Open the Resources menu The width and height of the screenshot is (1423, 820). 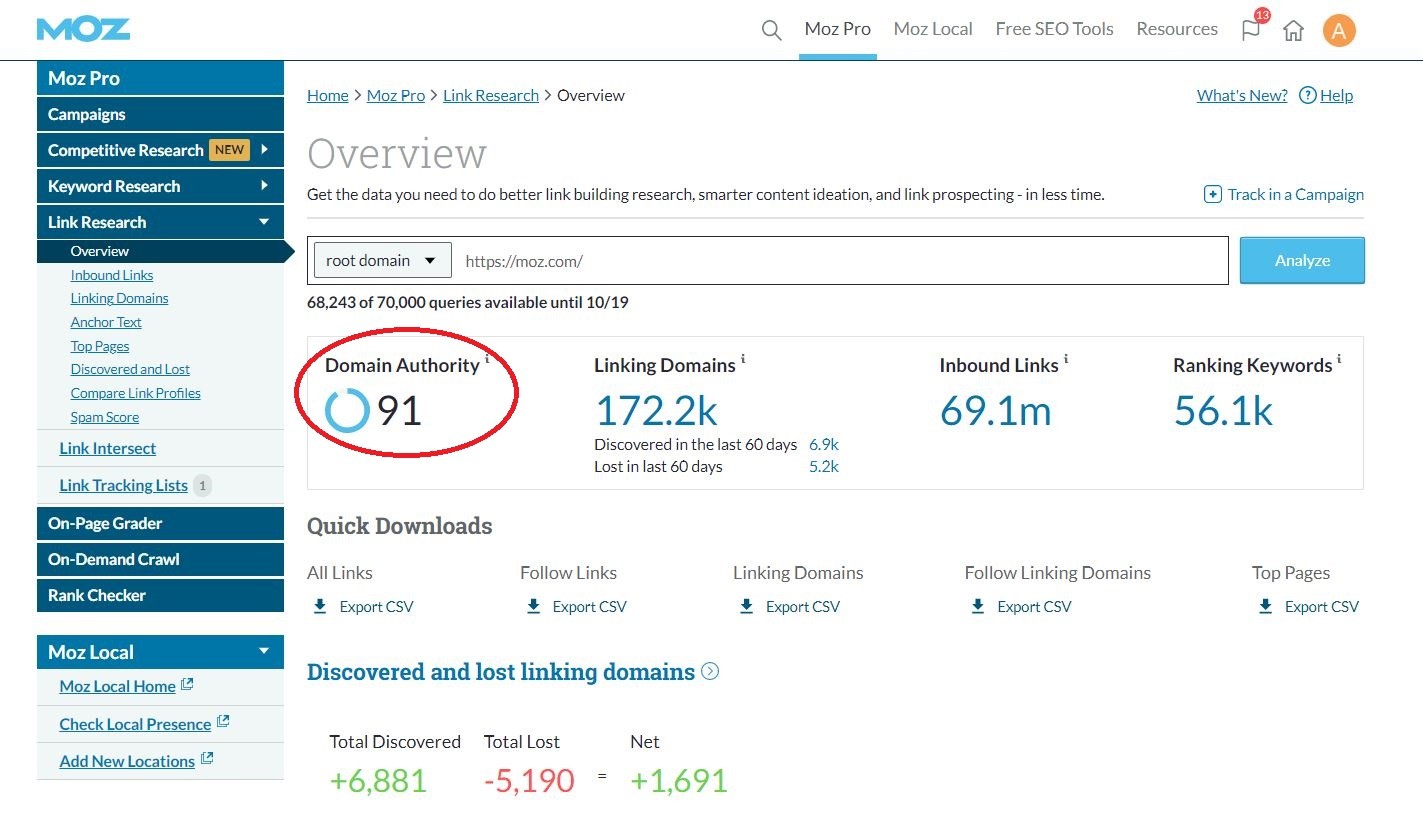[1177, 29]
